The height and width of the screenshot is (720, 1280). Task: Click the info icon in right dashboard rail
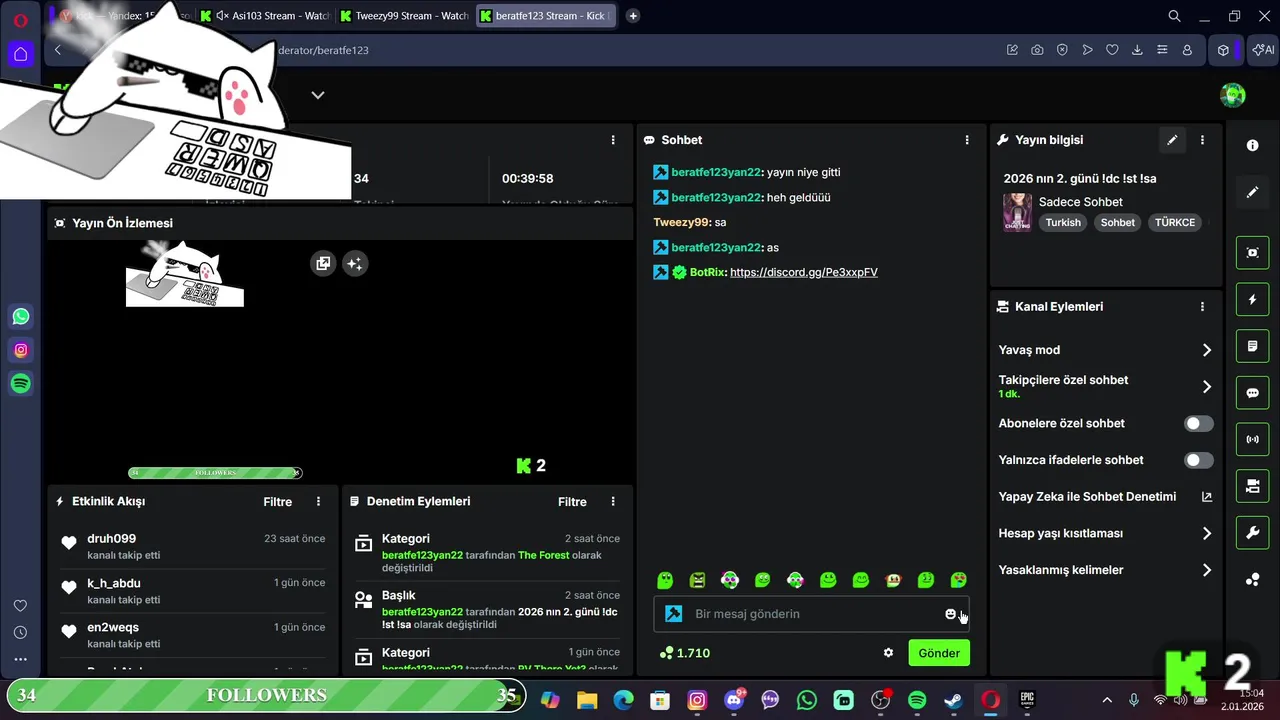1253,145
